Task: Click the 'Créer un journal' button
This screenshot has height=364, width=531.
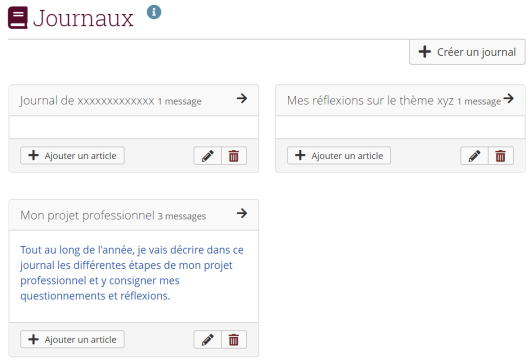Action: click(467, 52)
